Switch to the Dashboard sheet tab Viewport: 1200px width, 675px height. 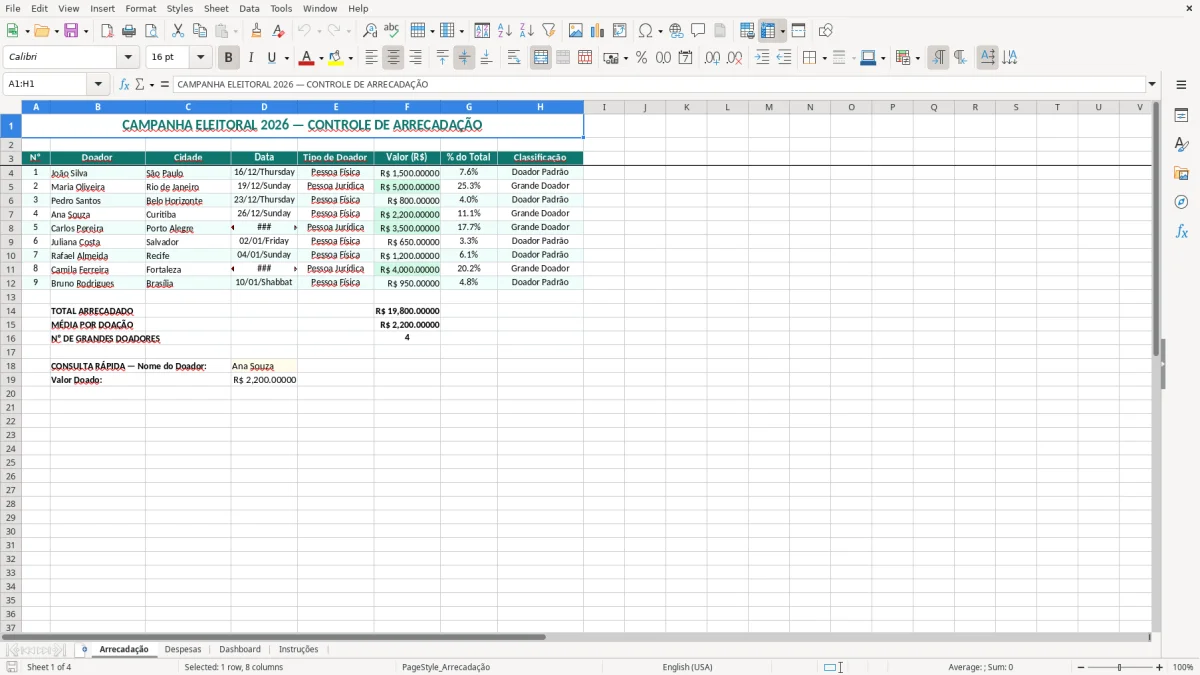pyautogui.click(x=240, y=650)
